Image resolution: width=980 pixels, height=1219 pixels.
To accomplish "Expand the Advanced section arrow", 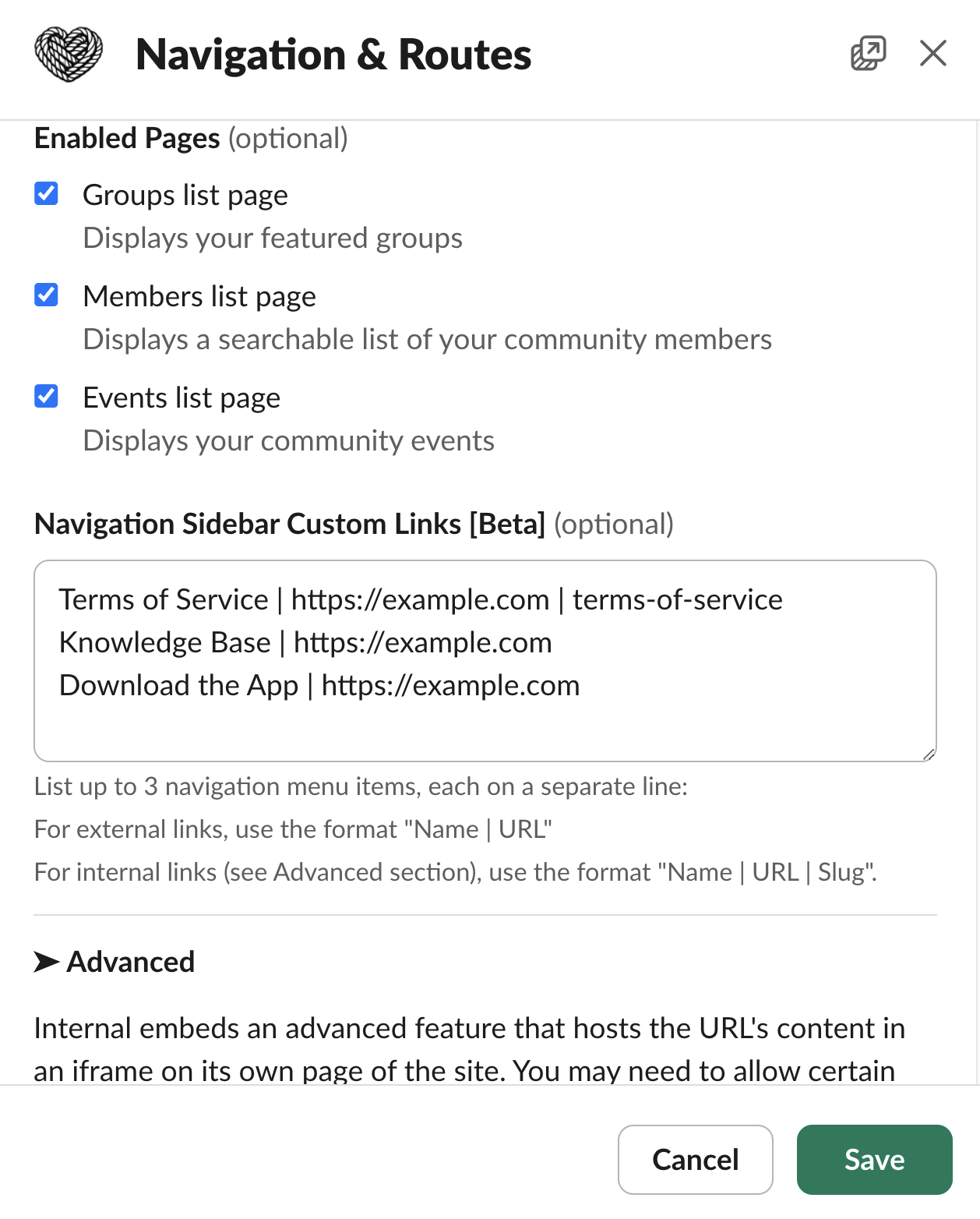I will point(47,962).
